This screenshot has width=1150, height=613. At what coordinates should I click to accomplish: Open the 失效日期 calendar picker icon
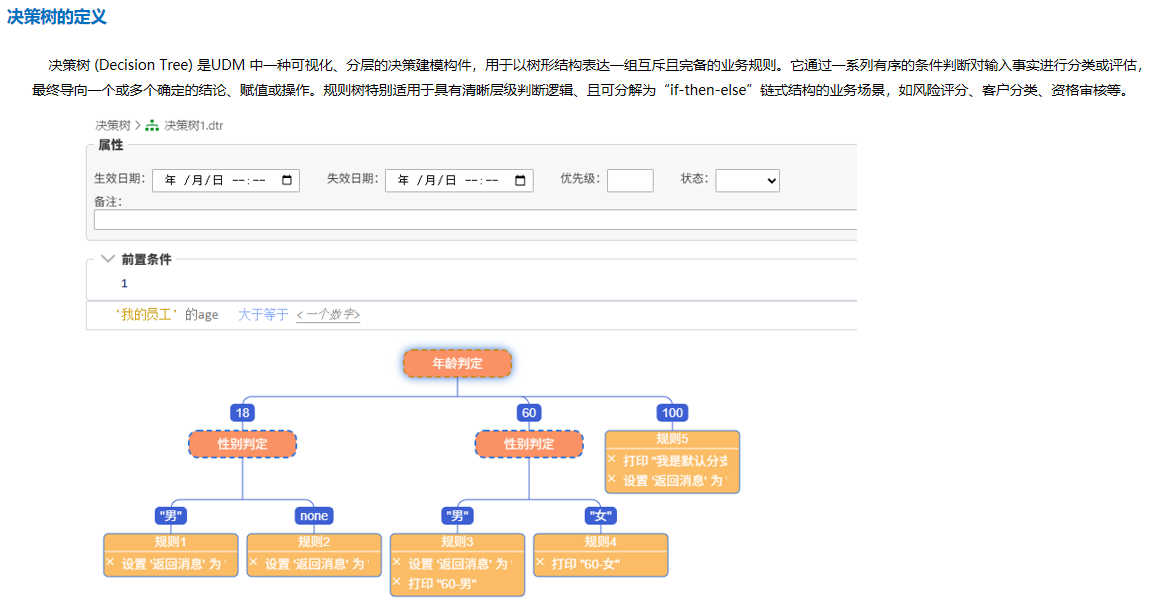pyautogui.click(x=520, y=180)
